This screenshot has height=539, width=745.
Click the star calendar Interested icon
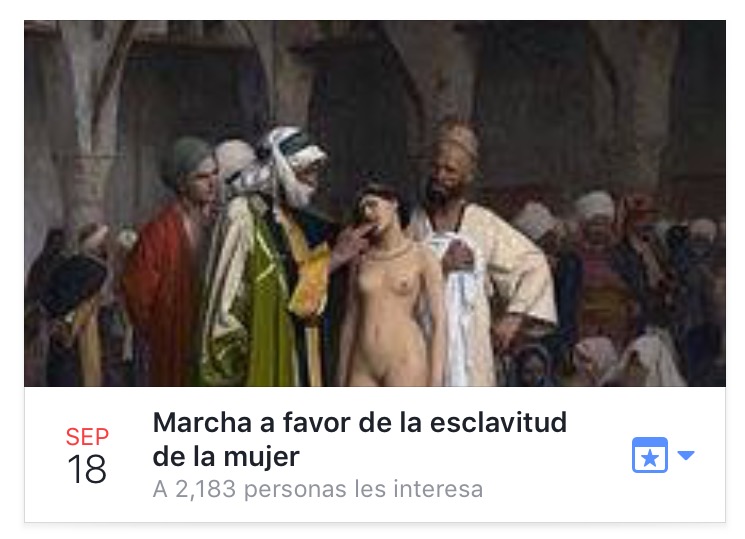[649, 455]
